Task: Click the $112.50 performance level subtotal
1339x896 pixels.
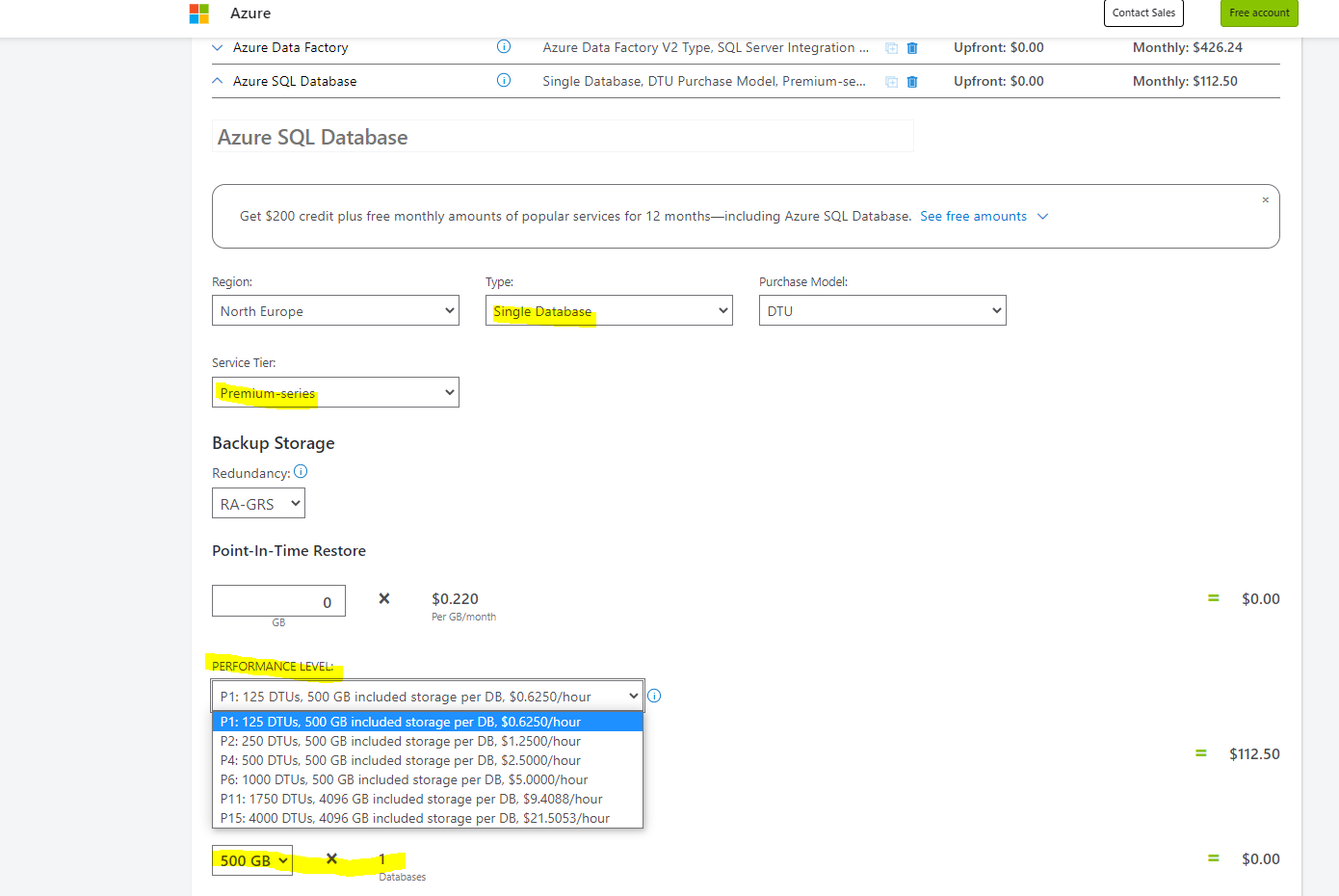Action: click(x=1254, y=753)
